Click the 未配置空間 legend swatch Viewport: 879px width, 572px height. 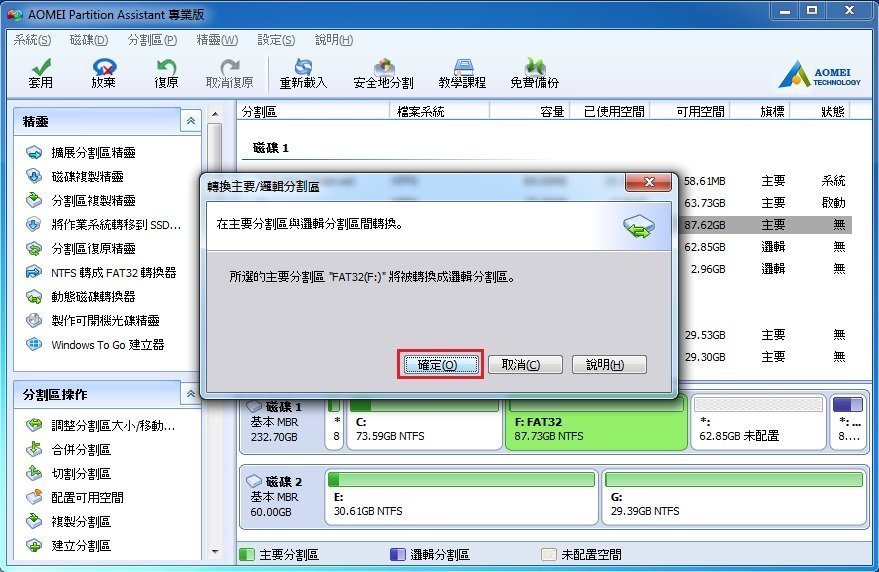point(549,555)
